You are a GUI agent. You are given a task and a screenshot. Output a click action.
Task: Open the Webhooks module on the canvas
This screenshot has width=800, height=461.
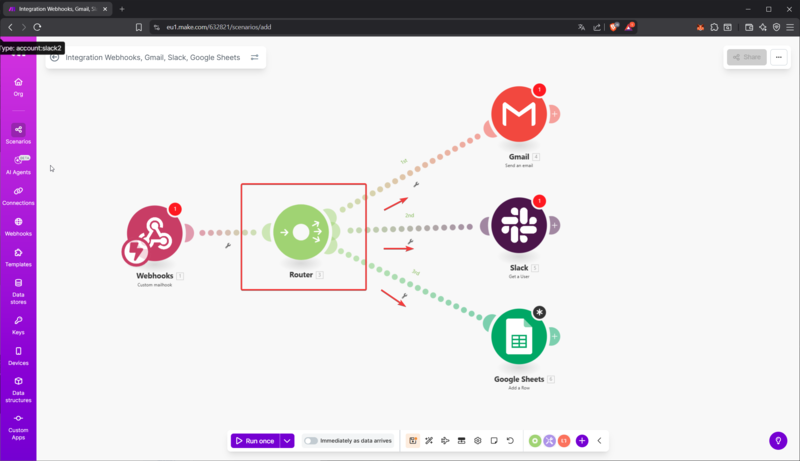pos(155,234)
